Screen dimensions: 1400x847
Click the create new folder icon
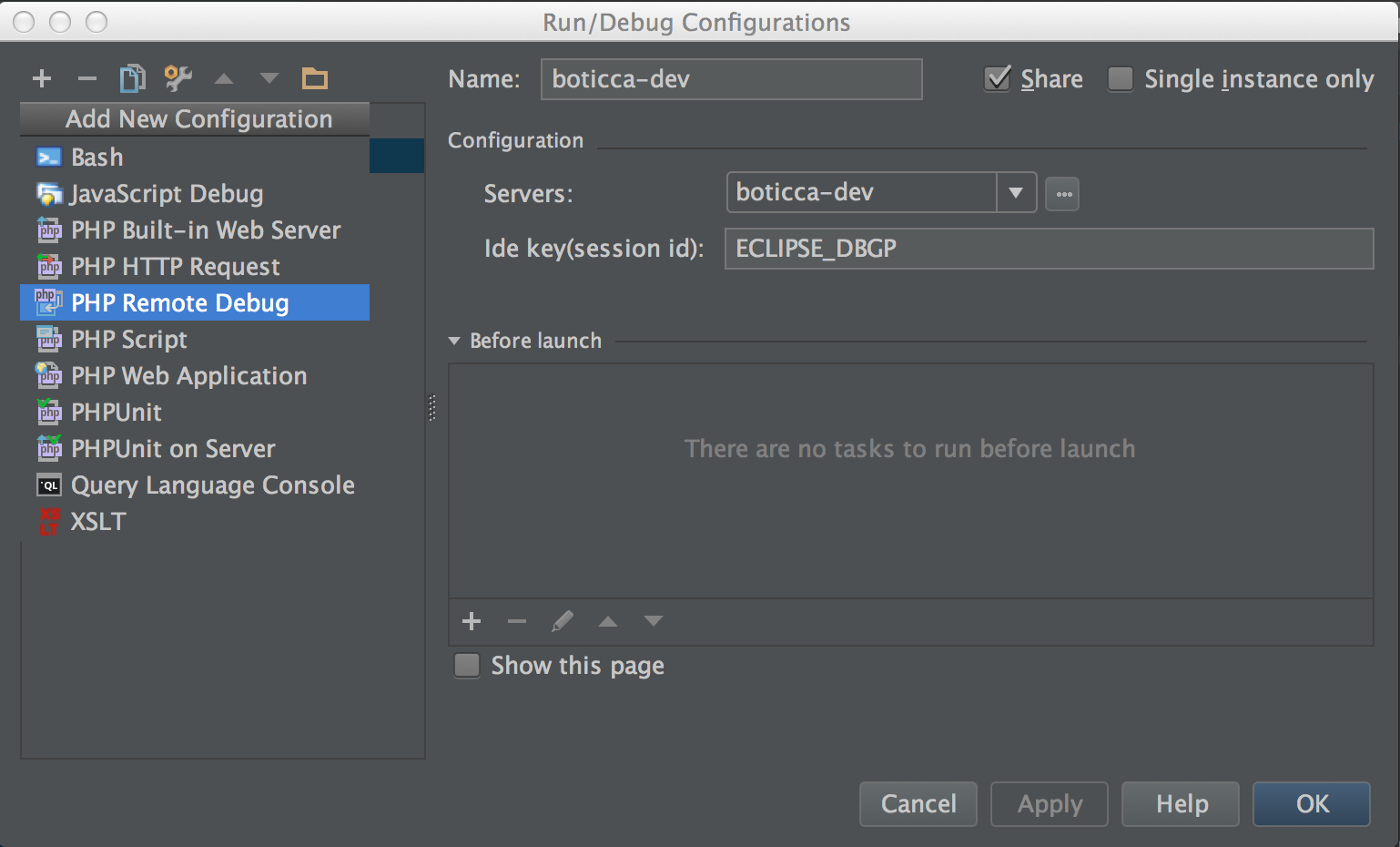pos(315,79)
